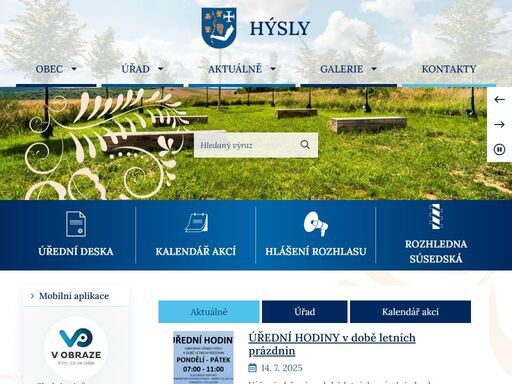Expand the OBEC dropdown arrow
The image size is (512, 384).
click(x=74, y=69)
